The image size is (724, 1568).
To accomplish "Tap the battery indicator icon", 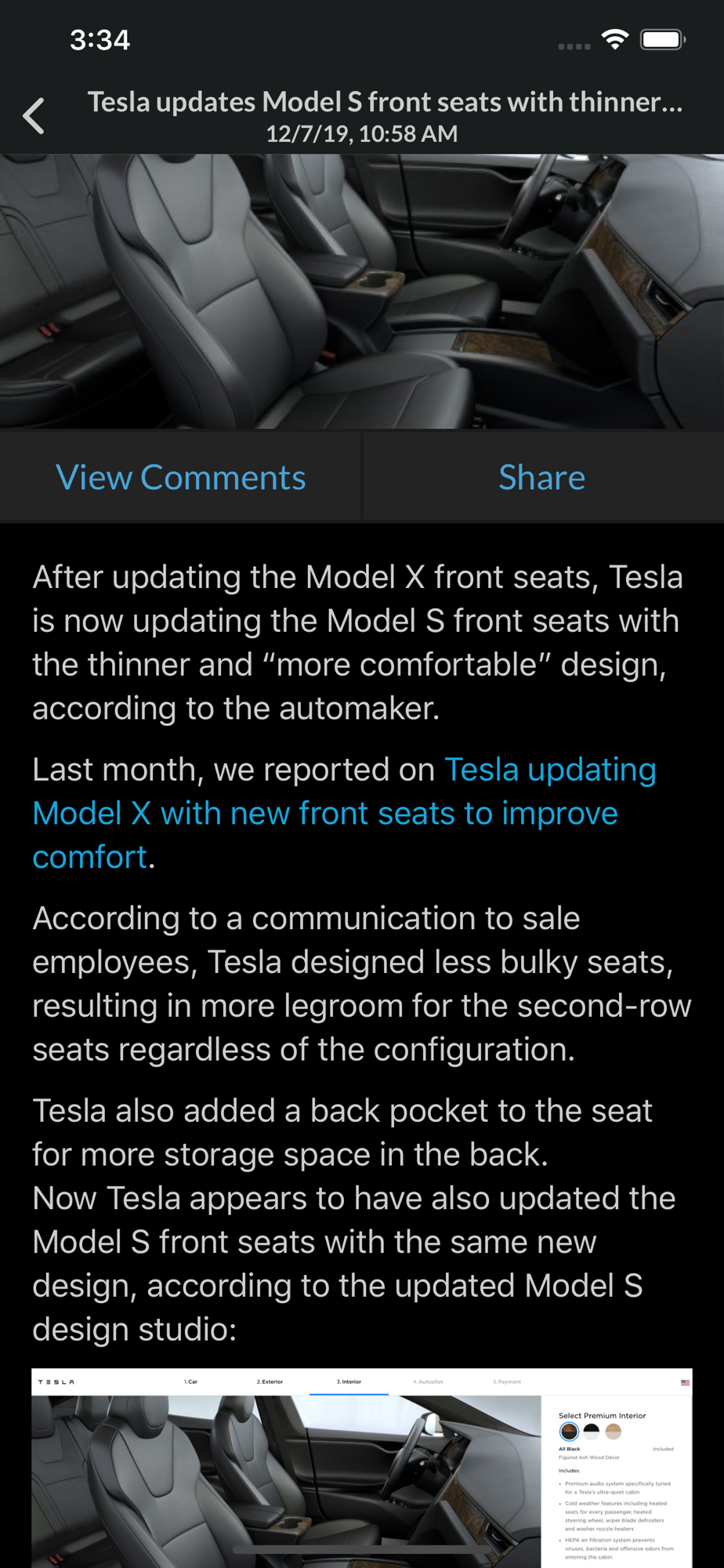I will pos(662,39).
